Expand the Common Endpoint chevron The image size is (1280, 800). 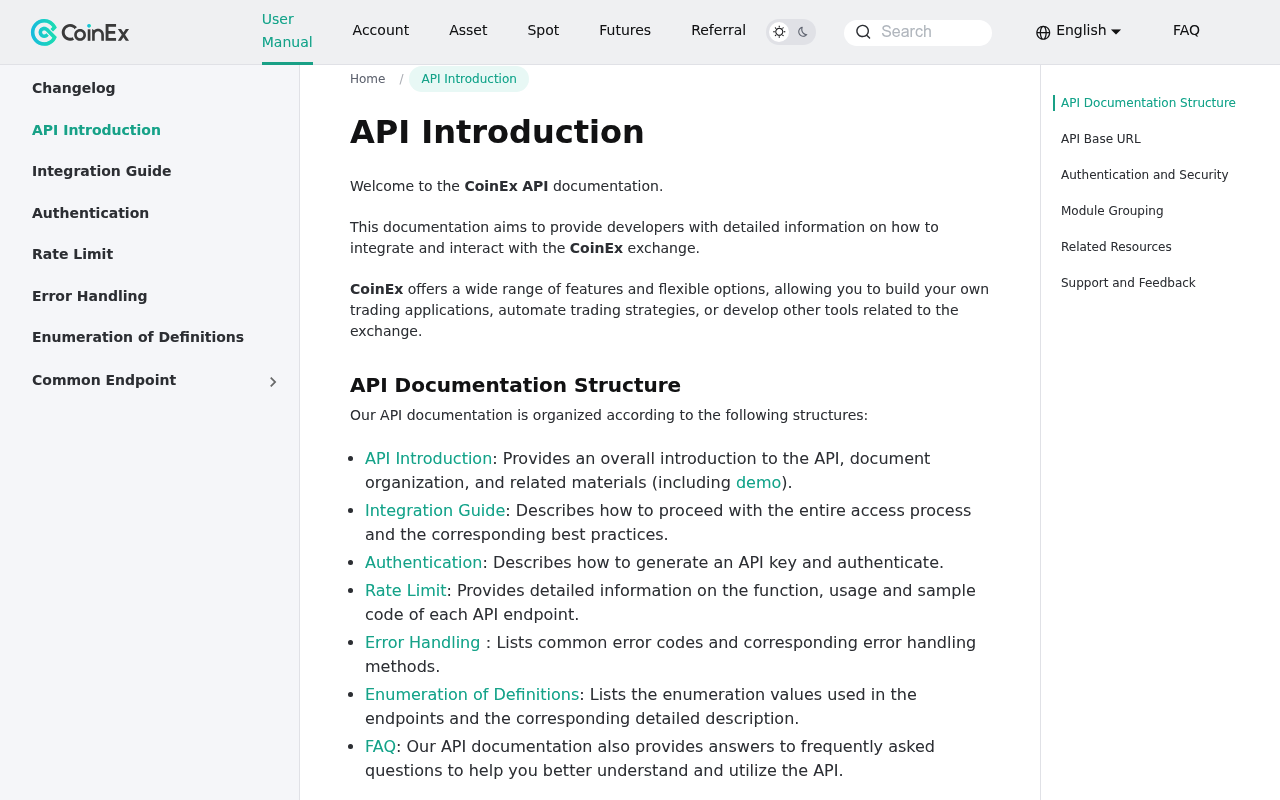273,382
